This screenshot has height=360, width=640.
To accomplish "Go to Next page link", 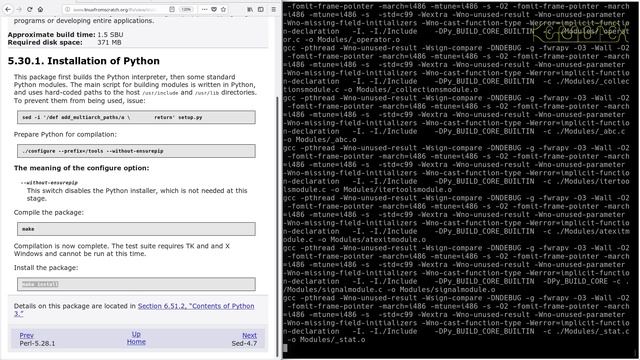I will 249,335.
